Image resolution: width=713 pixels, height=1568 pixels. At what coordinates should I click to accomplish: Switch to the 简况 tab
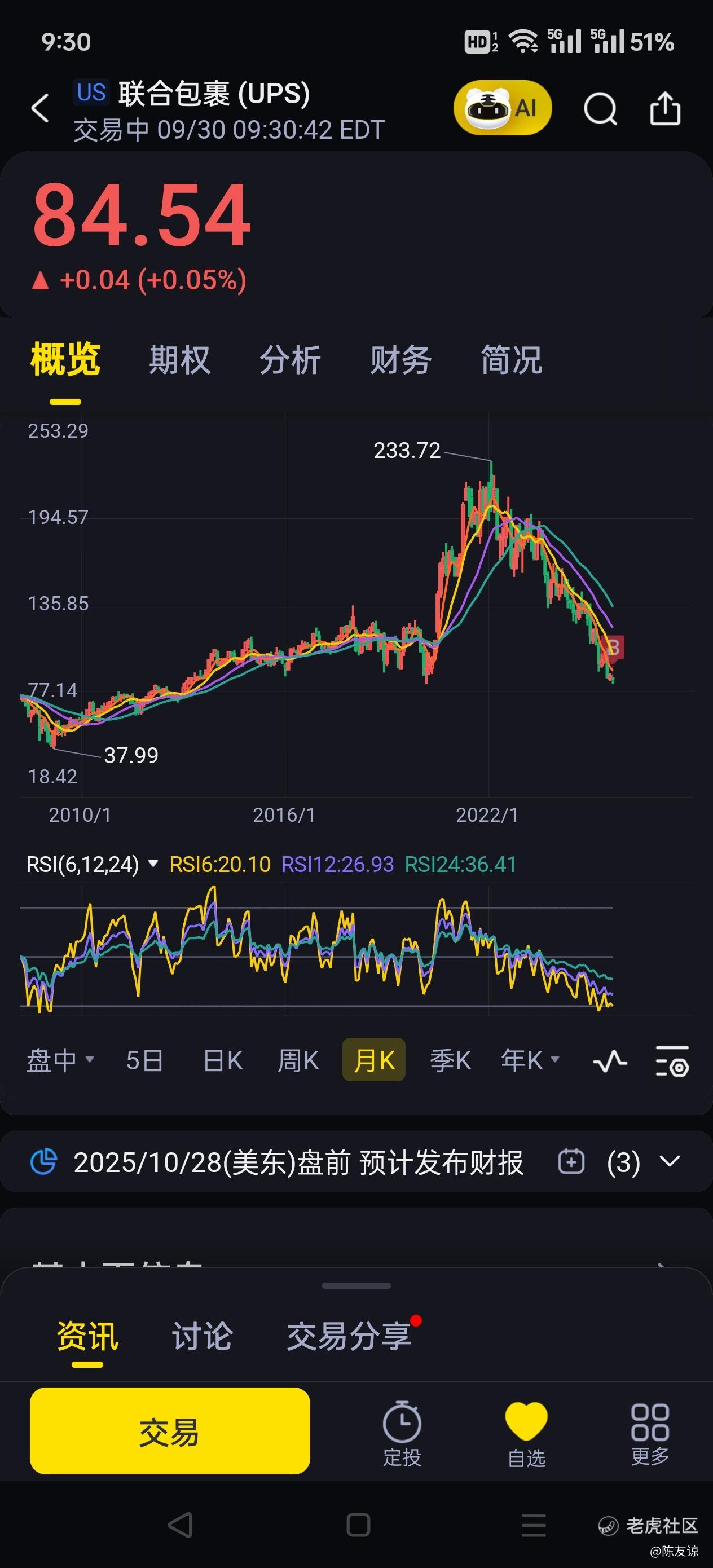(x=512, y=359)
